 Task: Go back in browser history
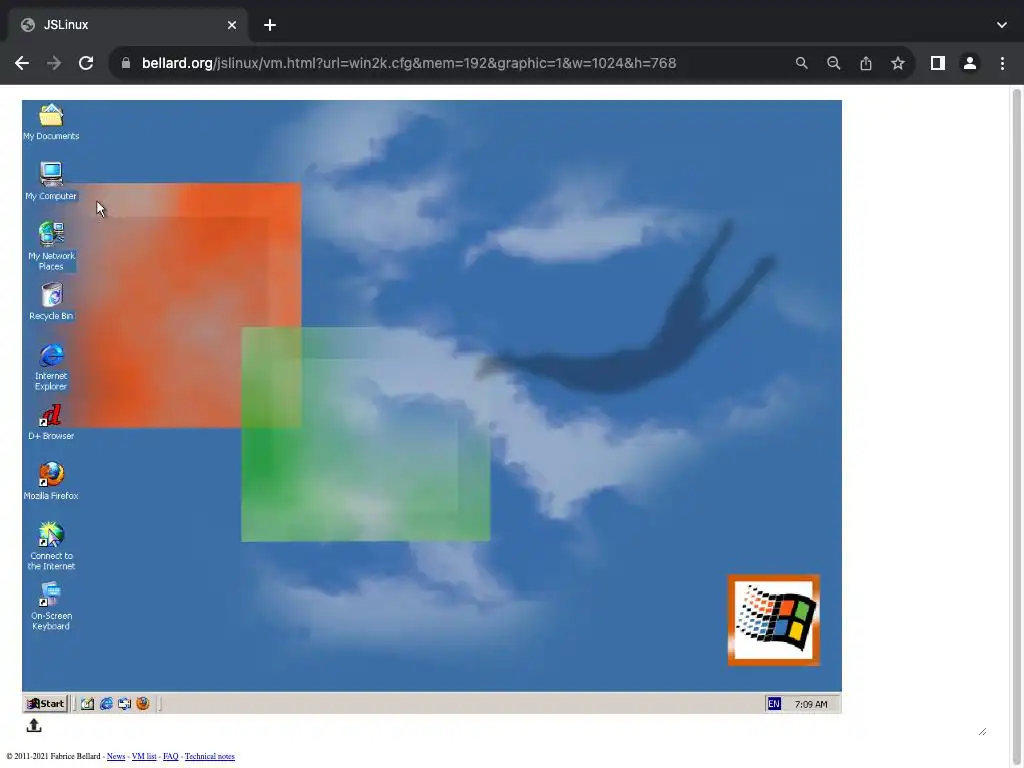(22, 63)
